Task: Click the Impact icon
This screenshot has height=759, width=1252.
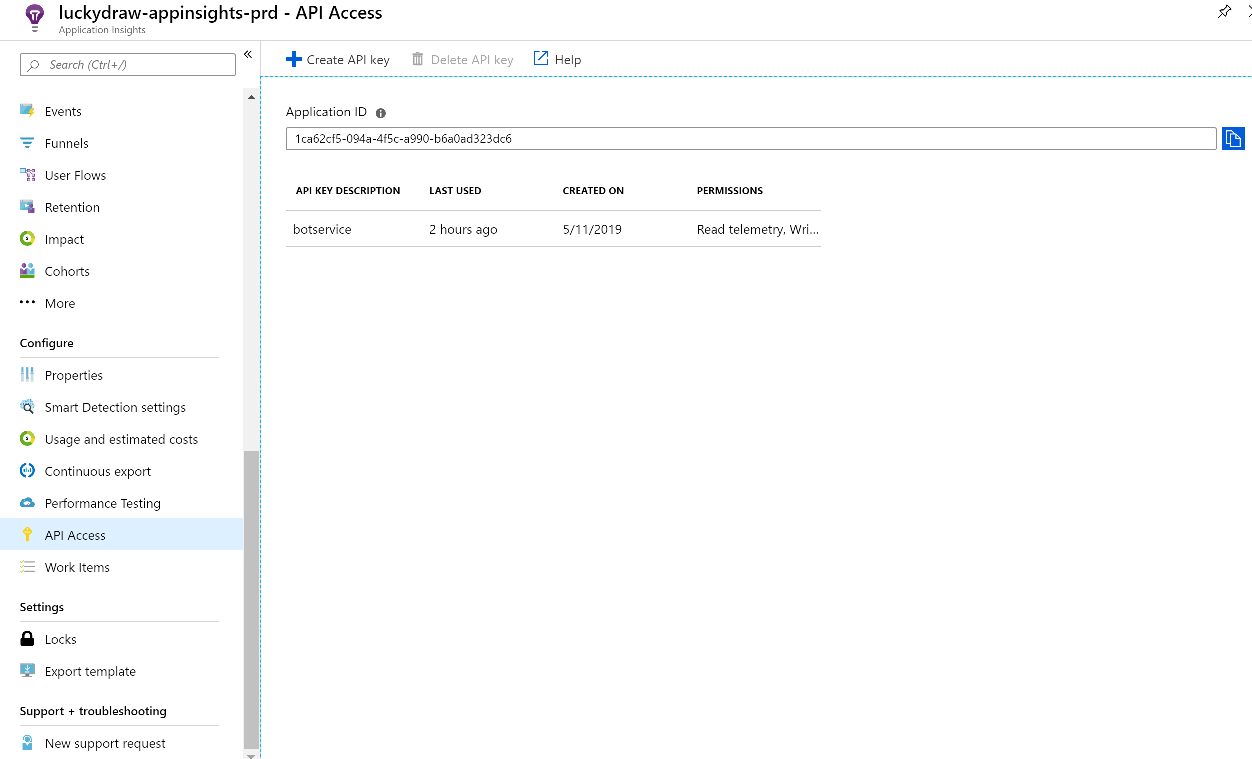Action: (28, 239)
